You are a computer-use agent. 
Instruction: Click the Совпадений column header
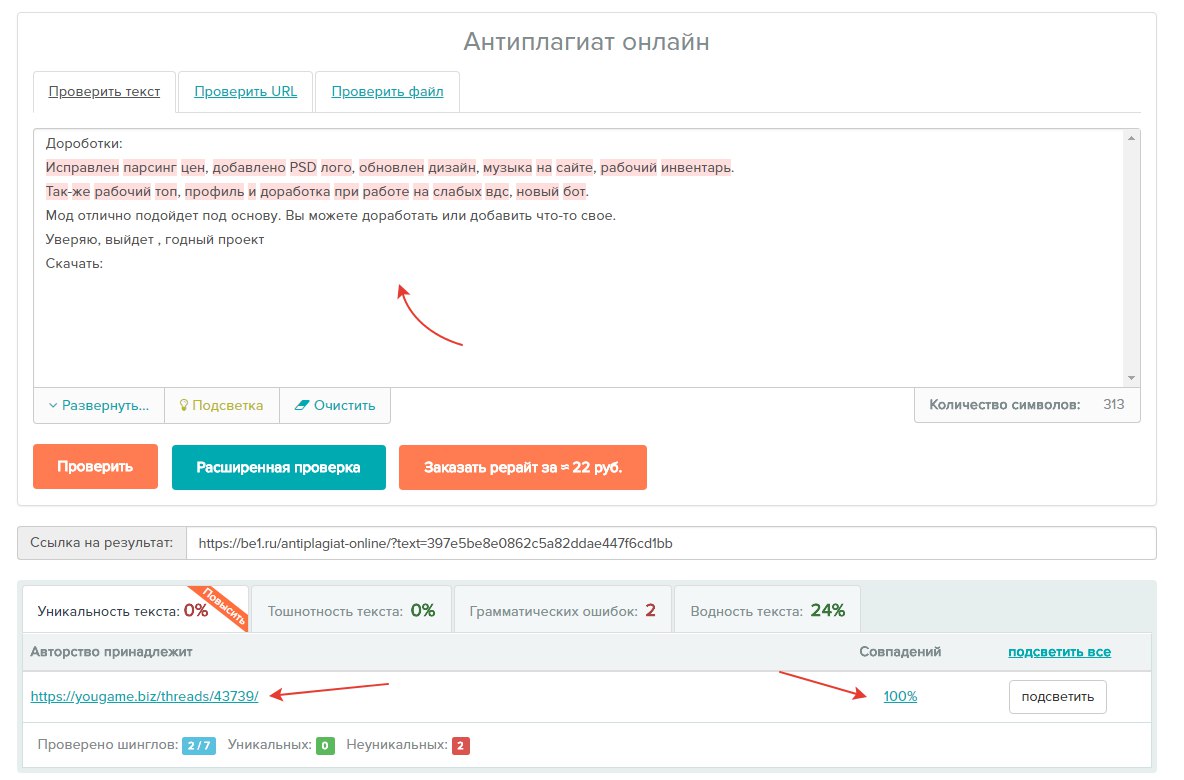(x=900, y=652)
